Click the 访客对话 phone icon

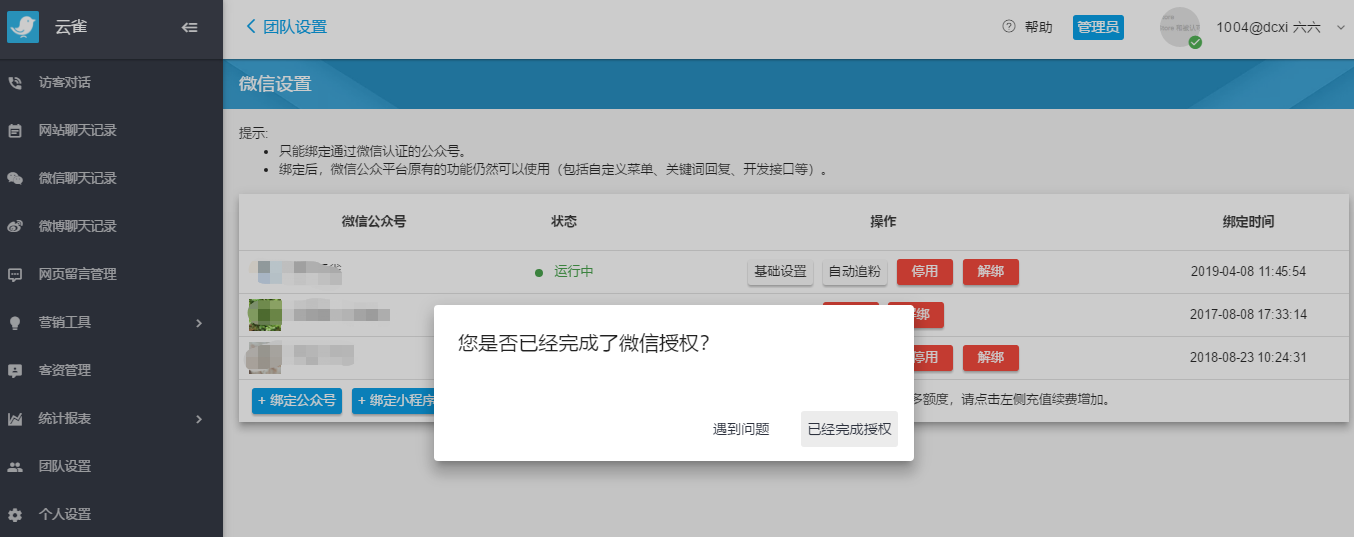click(15, 82)
